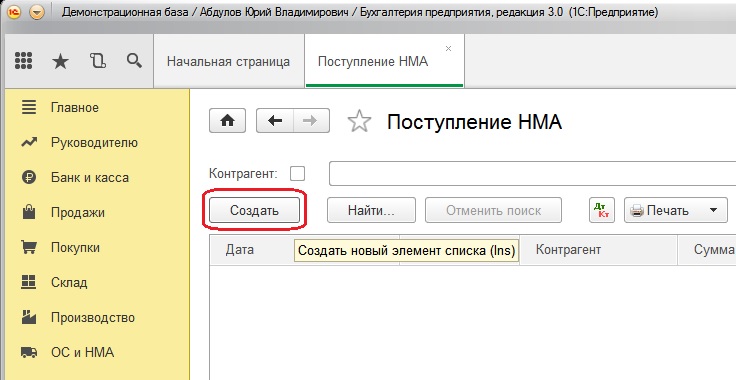This screenshot has height=380, width=736.
Task: Open the Производство section
Action: tap(92, 318)
